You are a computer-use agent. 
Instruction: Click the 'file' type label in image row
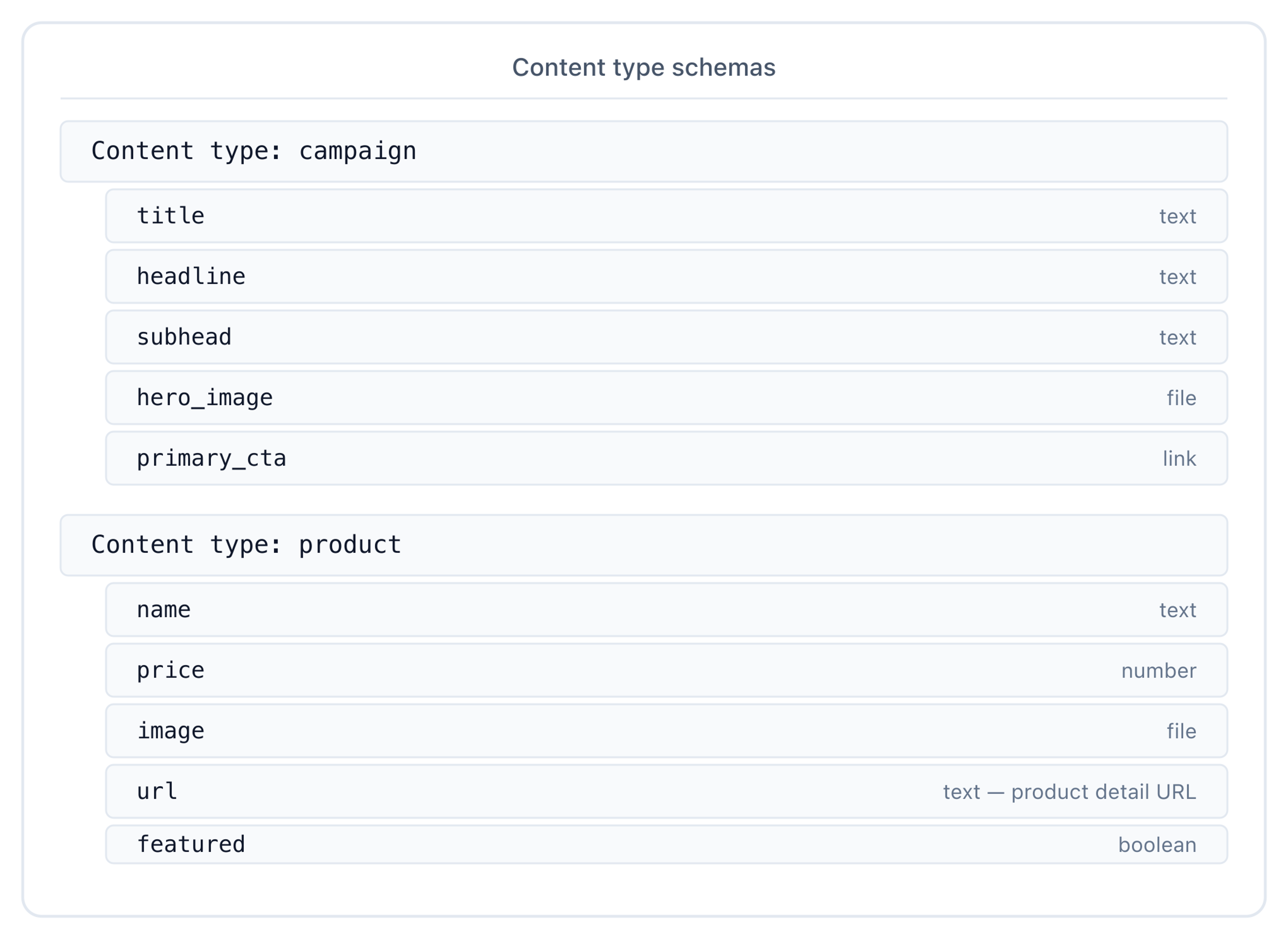pyautogui.click(x=1181, y=731)
